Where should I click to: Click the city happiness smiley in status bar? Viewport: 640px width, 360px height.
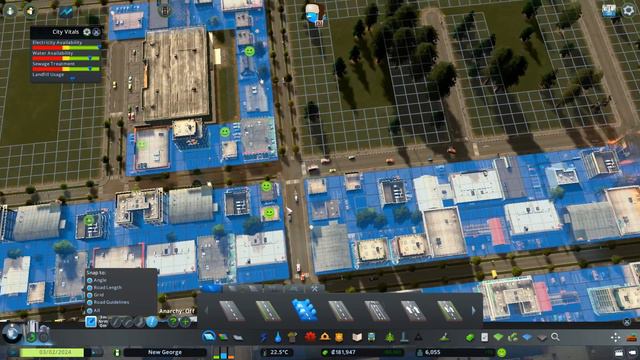[x=502, y=352]
